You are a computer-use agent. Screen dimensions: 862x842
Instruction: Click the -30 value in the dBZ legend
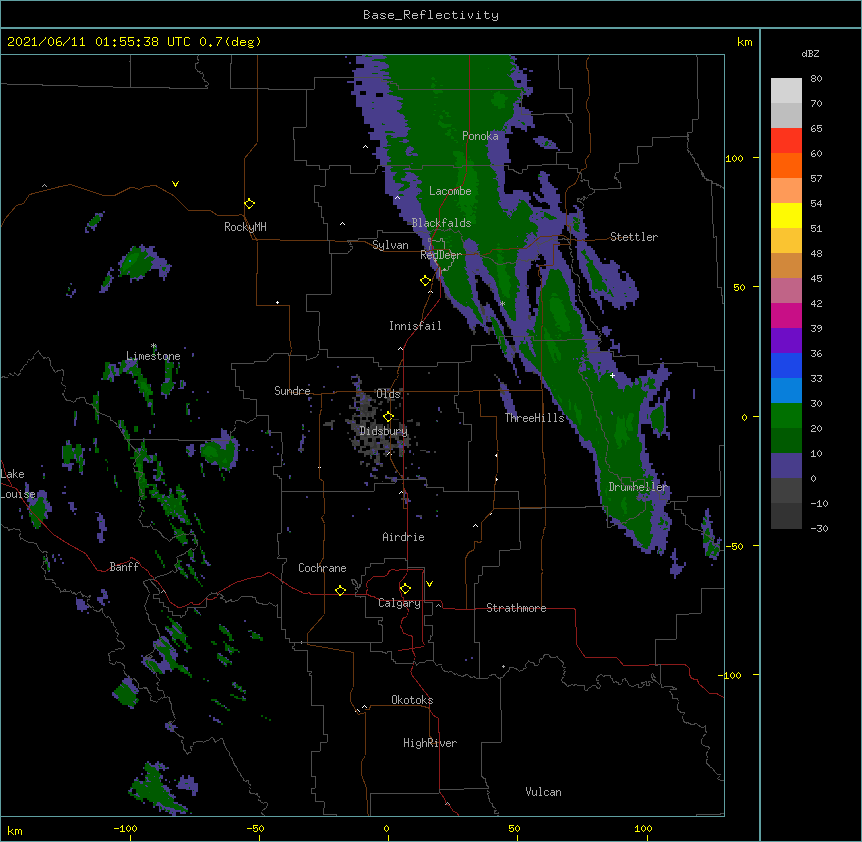pyautogui.click(x=819, y=528)
